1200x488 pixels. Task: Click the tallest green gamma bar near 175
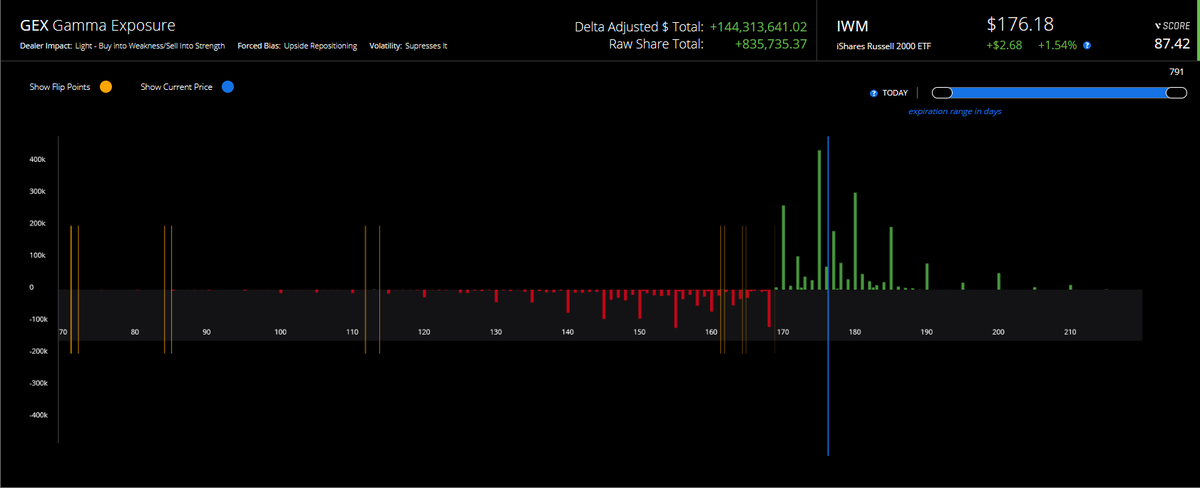tap(819, 220)
